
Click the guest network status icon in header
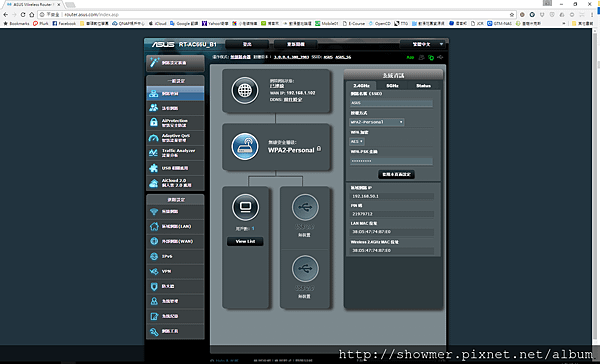[x=421, y=57]
